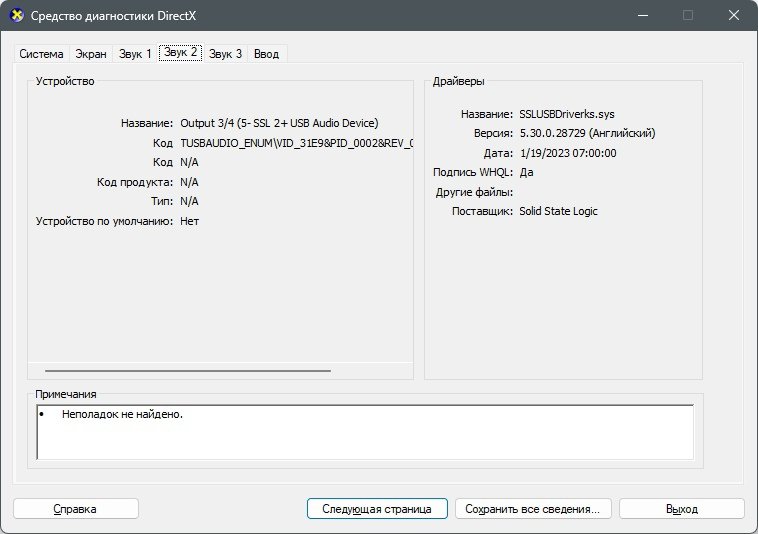The width and height of the screenshot is (758, 534).
Task: Click the driver date 1/19/2023 07:00:00
Action: pyautogui.click(x=568, y=153)
